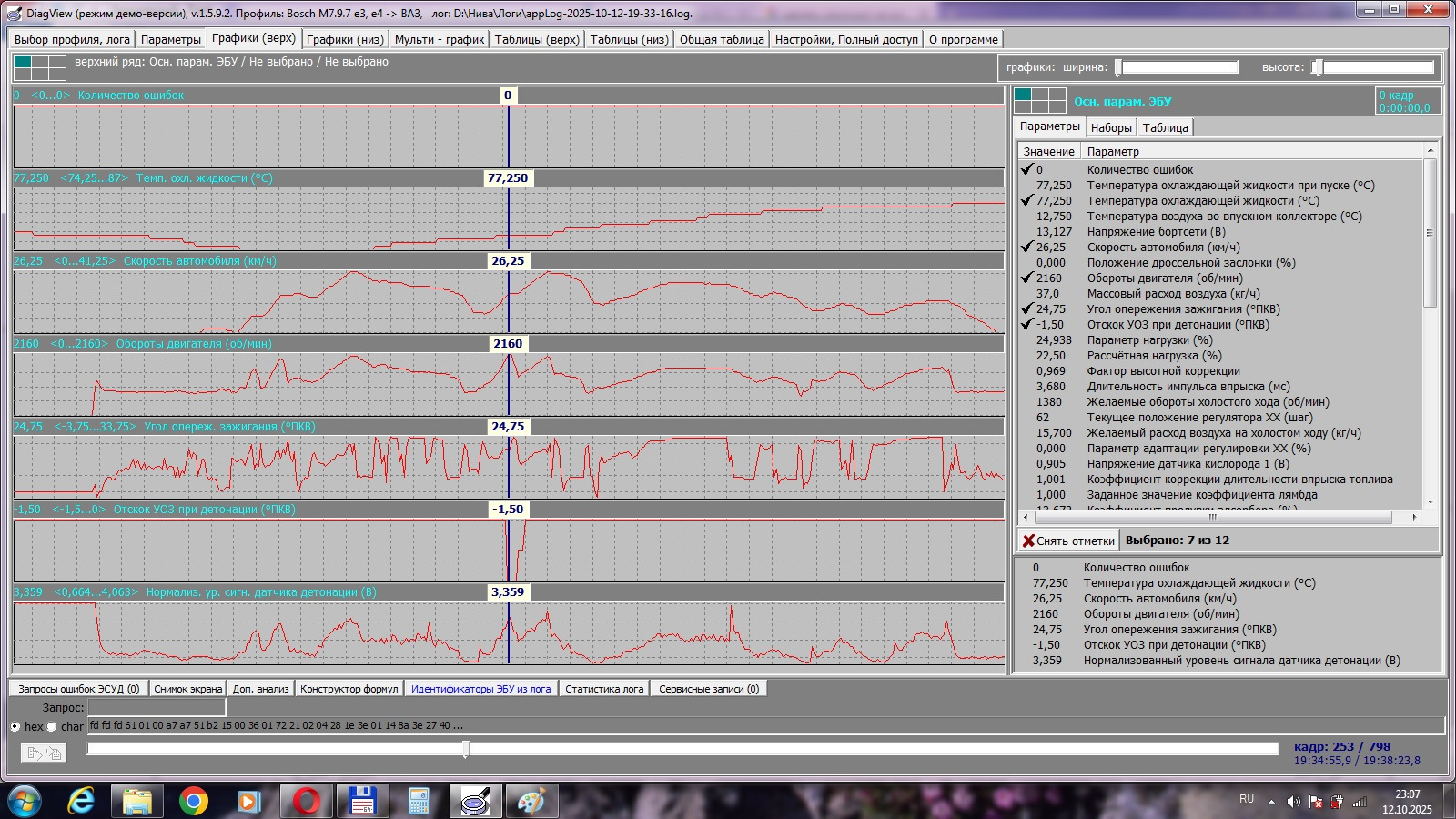Click the Windows Start orb

[x=24, y=802]
